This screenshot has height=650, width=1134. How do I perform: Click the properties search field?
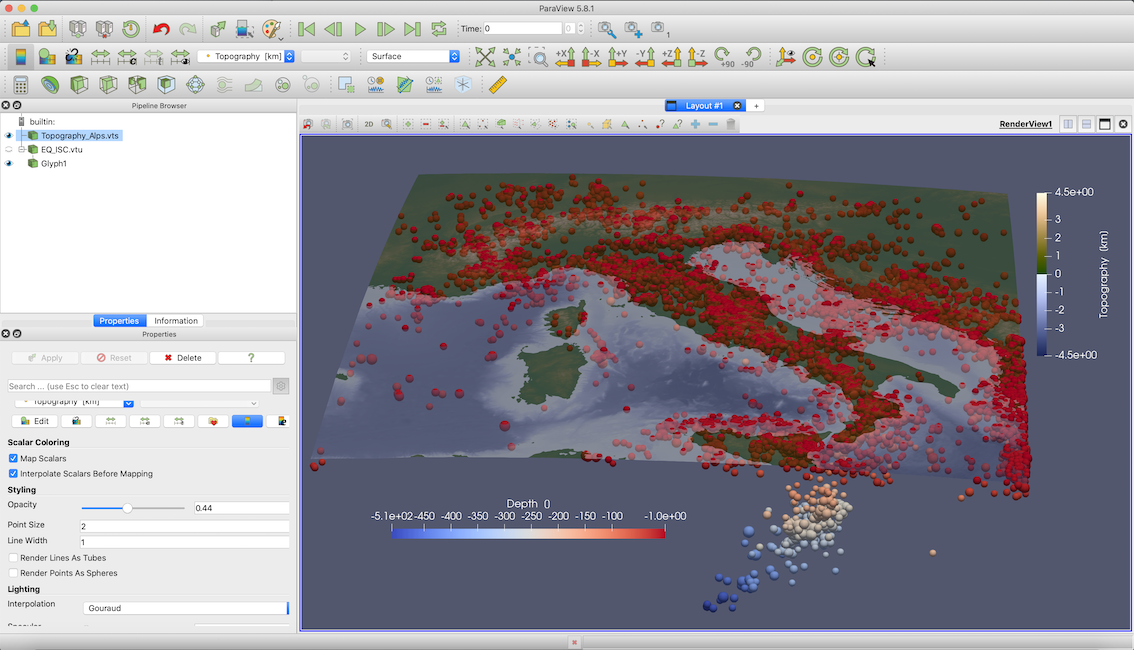139,386
